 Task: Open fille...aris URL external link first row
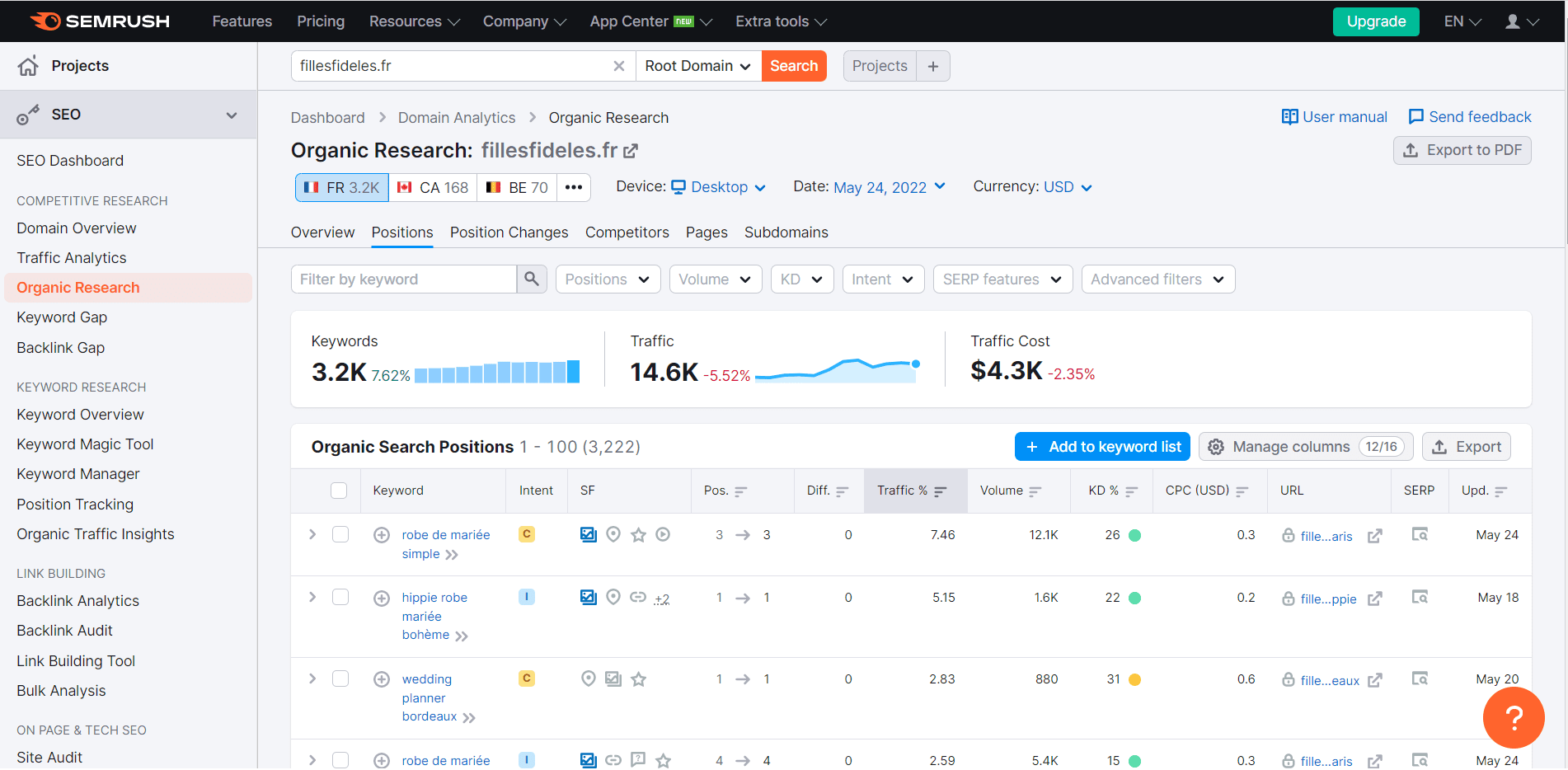click(x=1374, y=536)
